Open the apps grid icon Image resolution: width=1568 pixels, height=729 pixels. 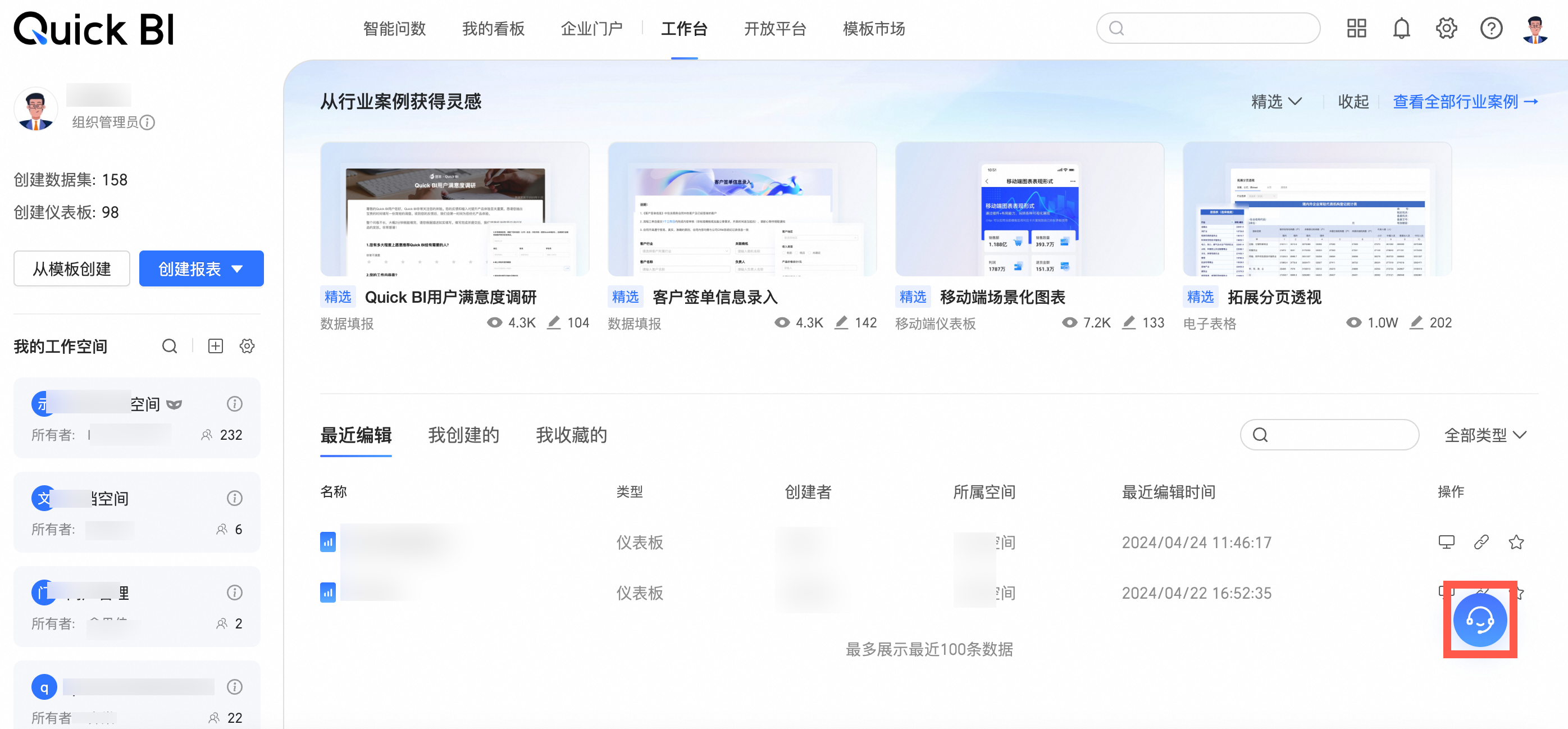tap(1356, 29)
